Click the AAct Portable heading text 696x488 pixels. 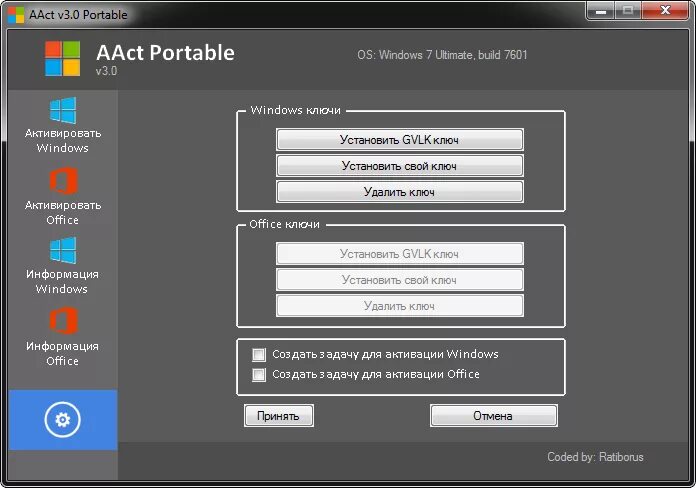165,53
